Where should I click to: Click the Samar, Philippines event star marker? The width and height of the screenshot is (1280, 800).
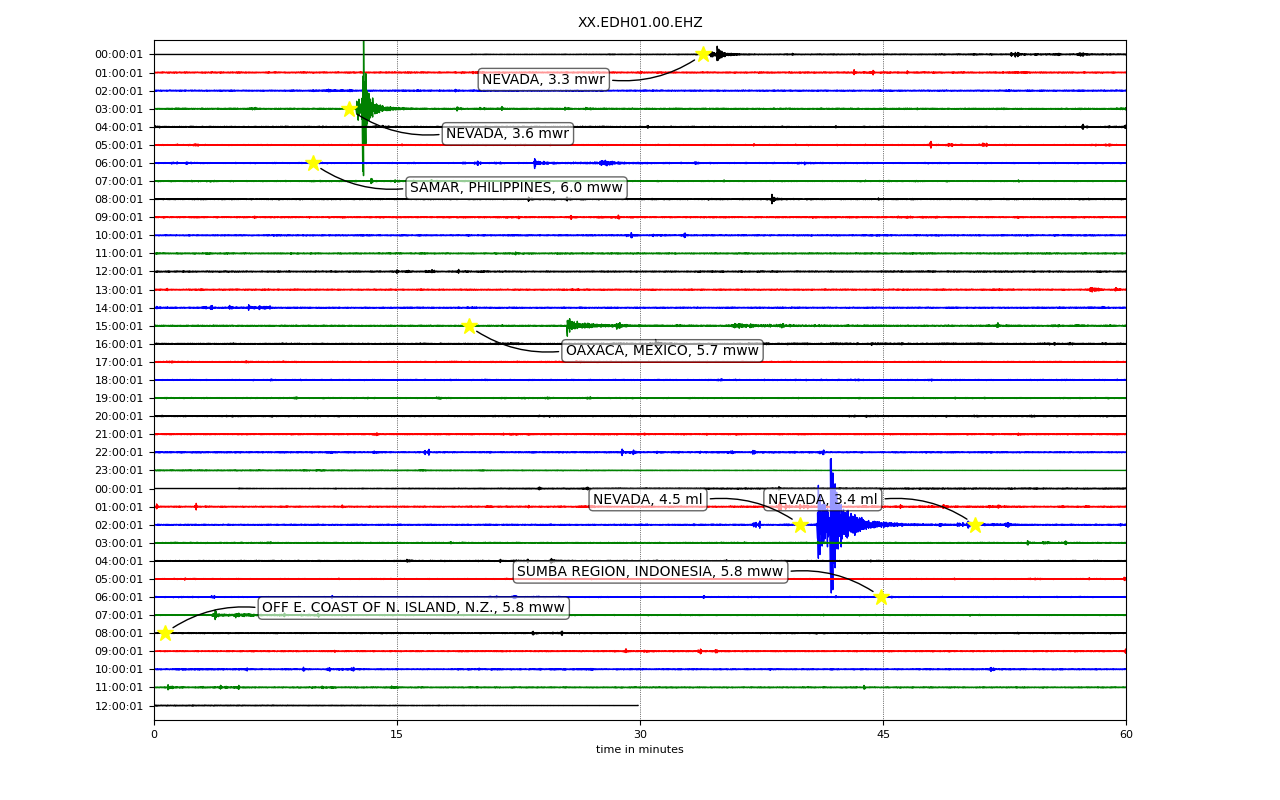[313, 163]
